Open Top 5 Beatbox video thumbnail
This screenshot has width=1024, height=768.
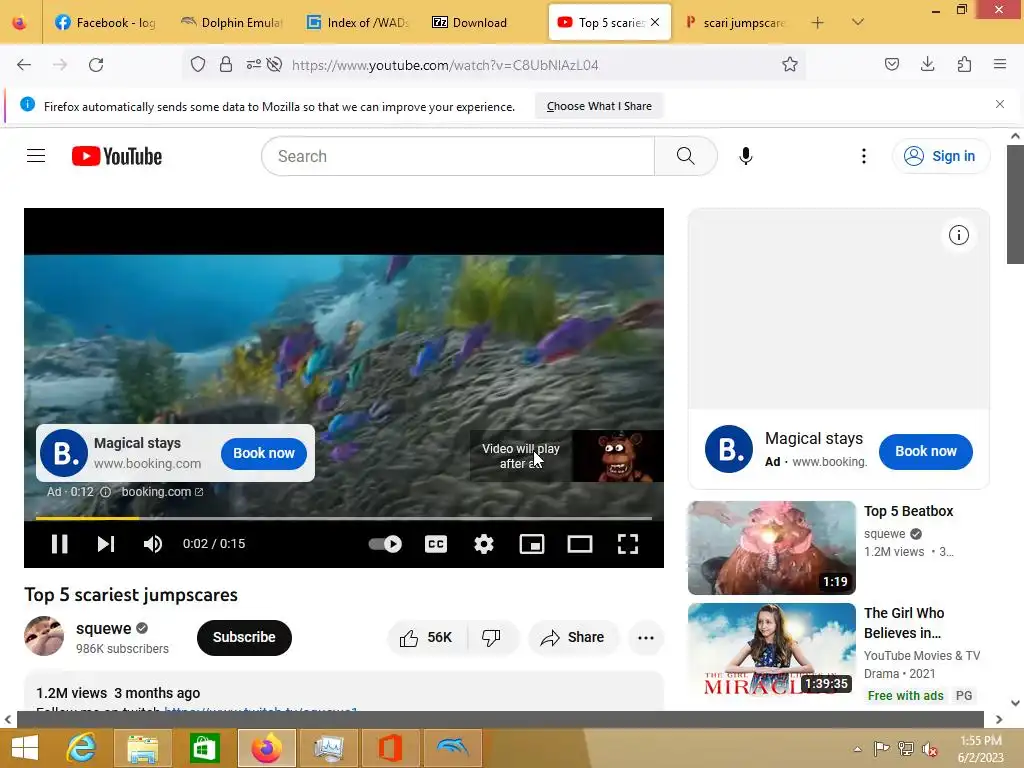(771, 548)
